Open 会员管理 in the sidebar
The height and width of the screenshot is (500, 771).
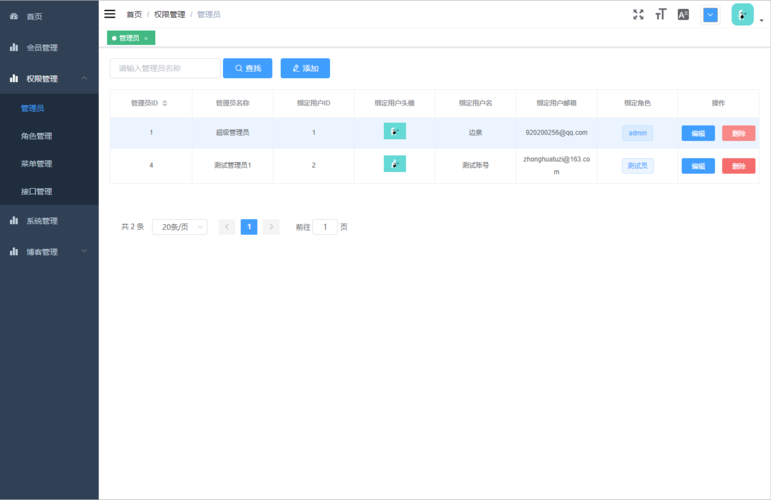49,48
